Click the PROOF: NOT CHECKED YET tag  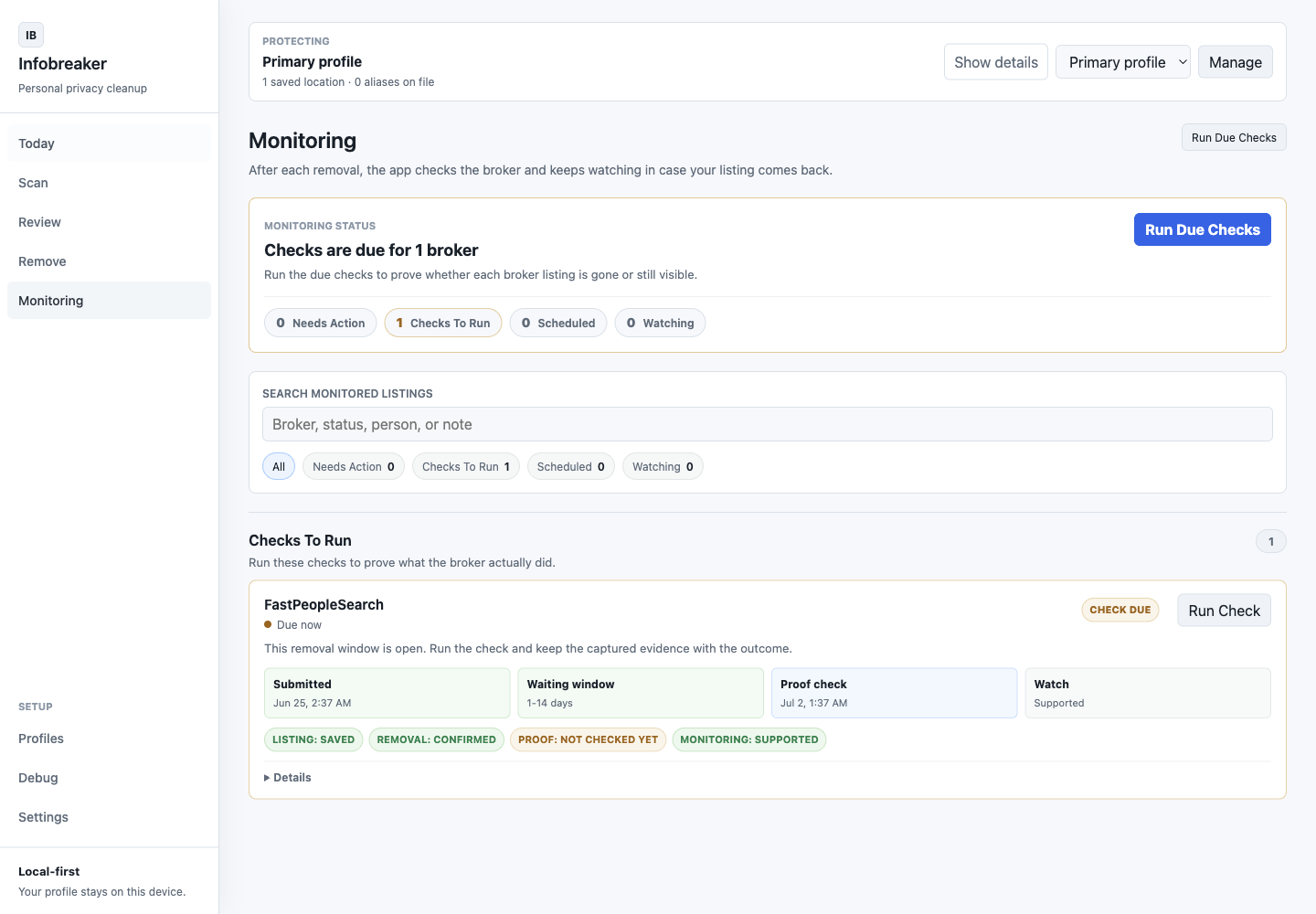coord(589,739)
